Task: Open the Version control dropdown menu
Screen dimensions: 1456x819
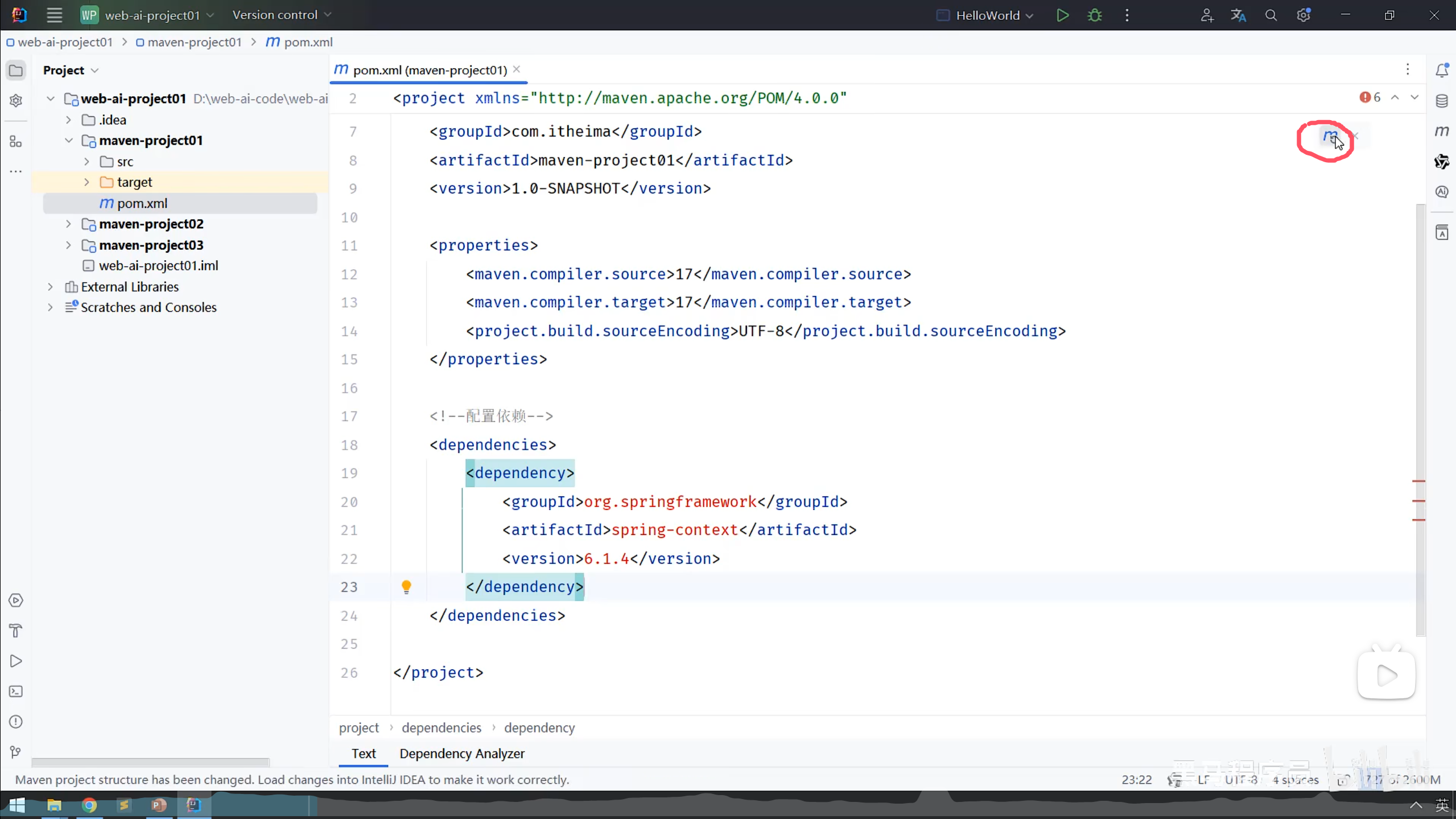Action: [x=282, y=15]
